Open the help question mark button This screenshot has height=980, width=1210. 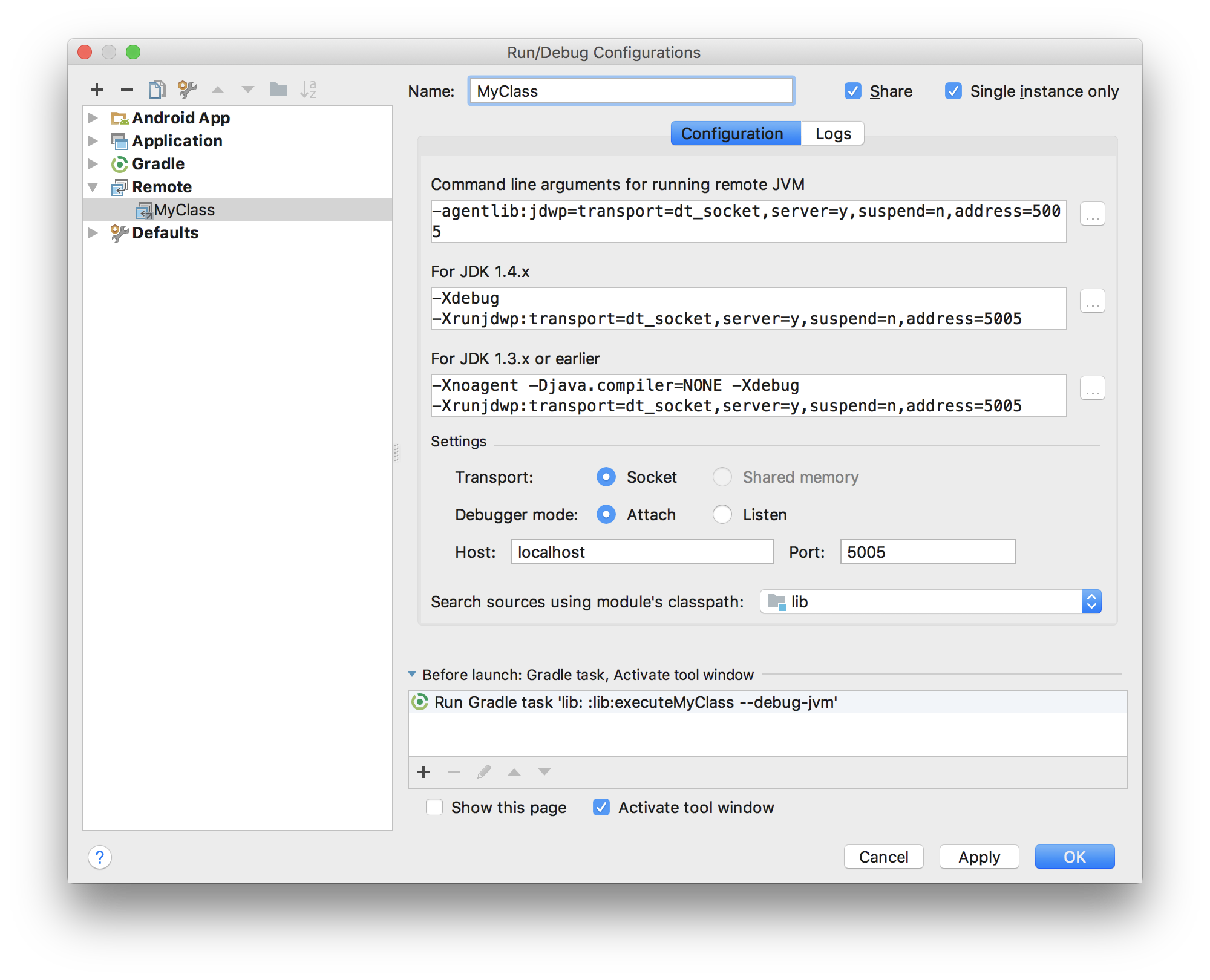click(100, 857)
